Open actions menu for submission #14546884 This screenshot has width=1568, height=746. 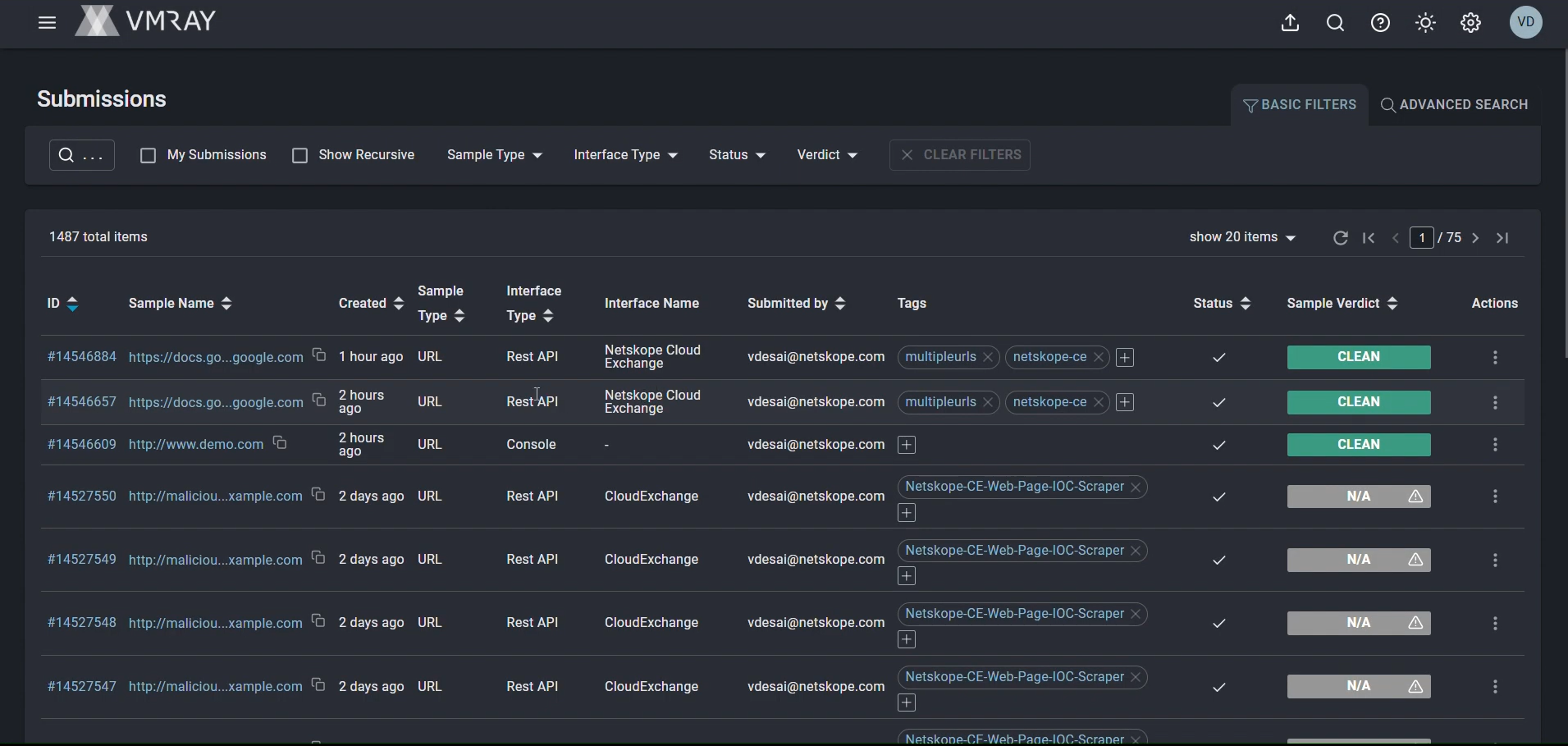(x=1496, y=358)
